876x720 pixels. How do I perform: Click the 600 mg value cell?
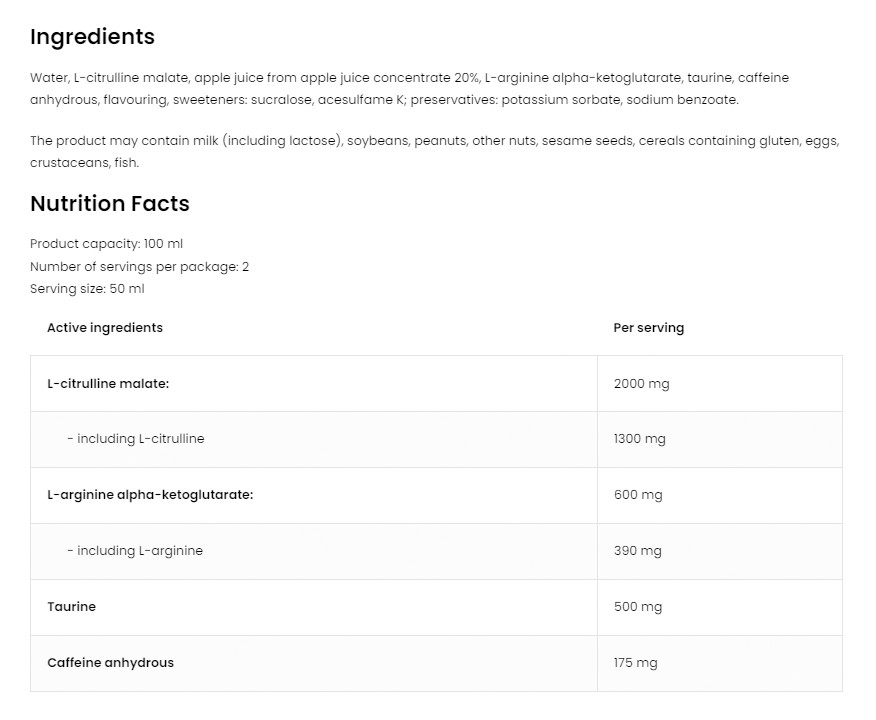(x=638, y=495)
